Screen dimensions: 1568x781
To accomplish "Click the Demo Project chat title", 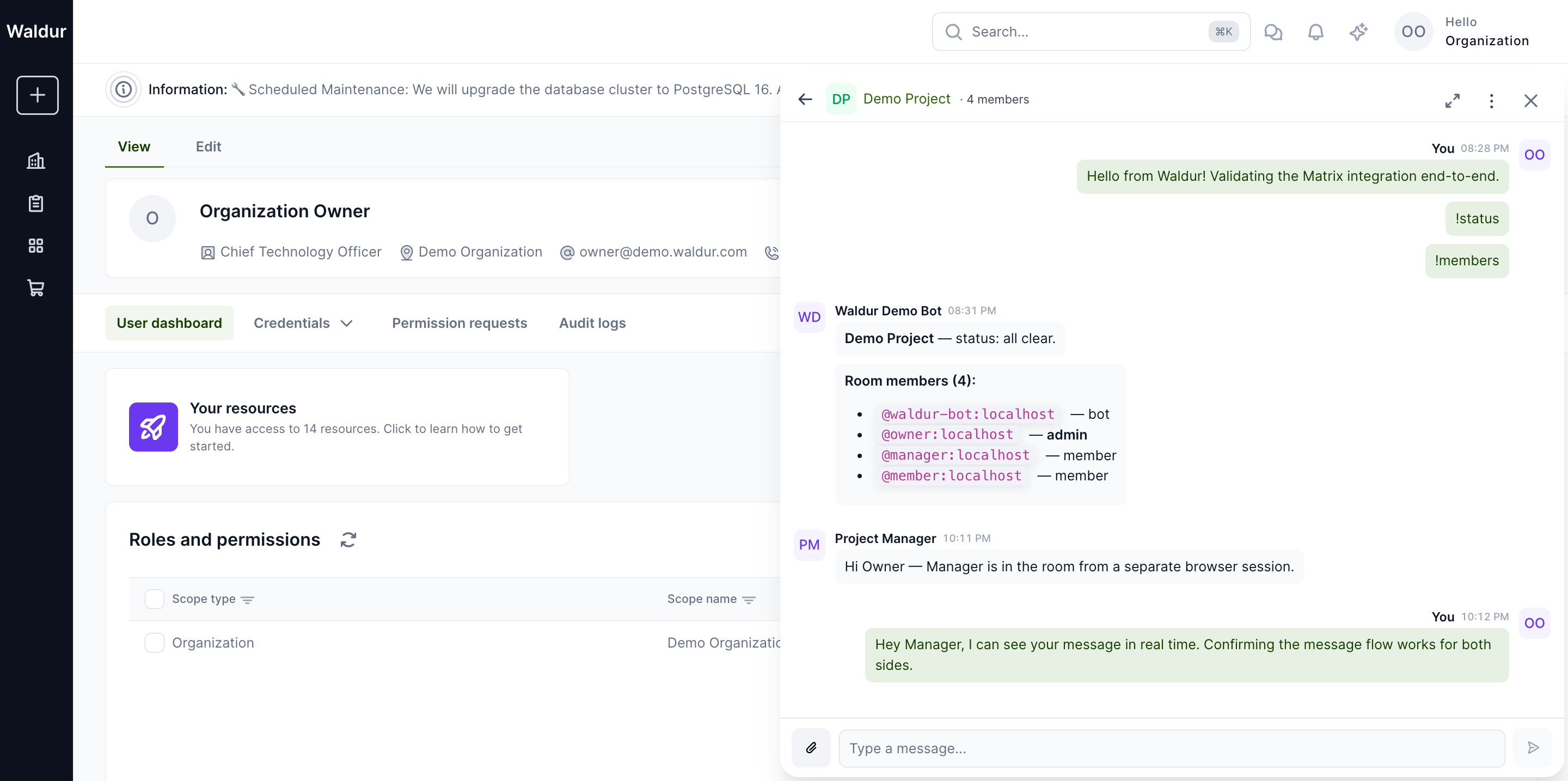I will click(x=906, y=99).
